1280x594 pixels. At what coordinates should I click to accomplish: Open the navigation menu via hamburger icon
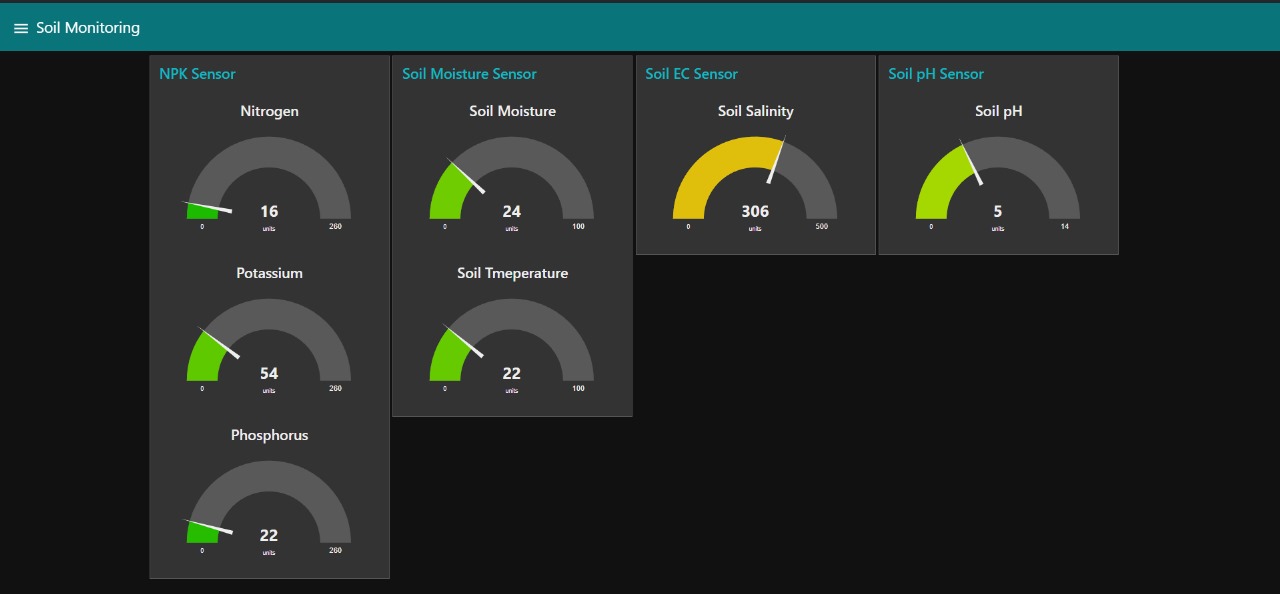coord(20,27)
